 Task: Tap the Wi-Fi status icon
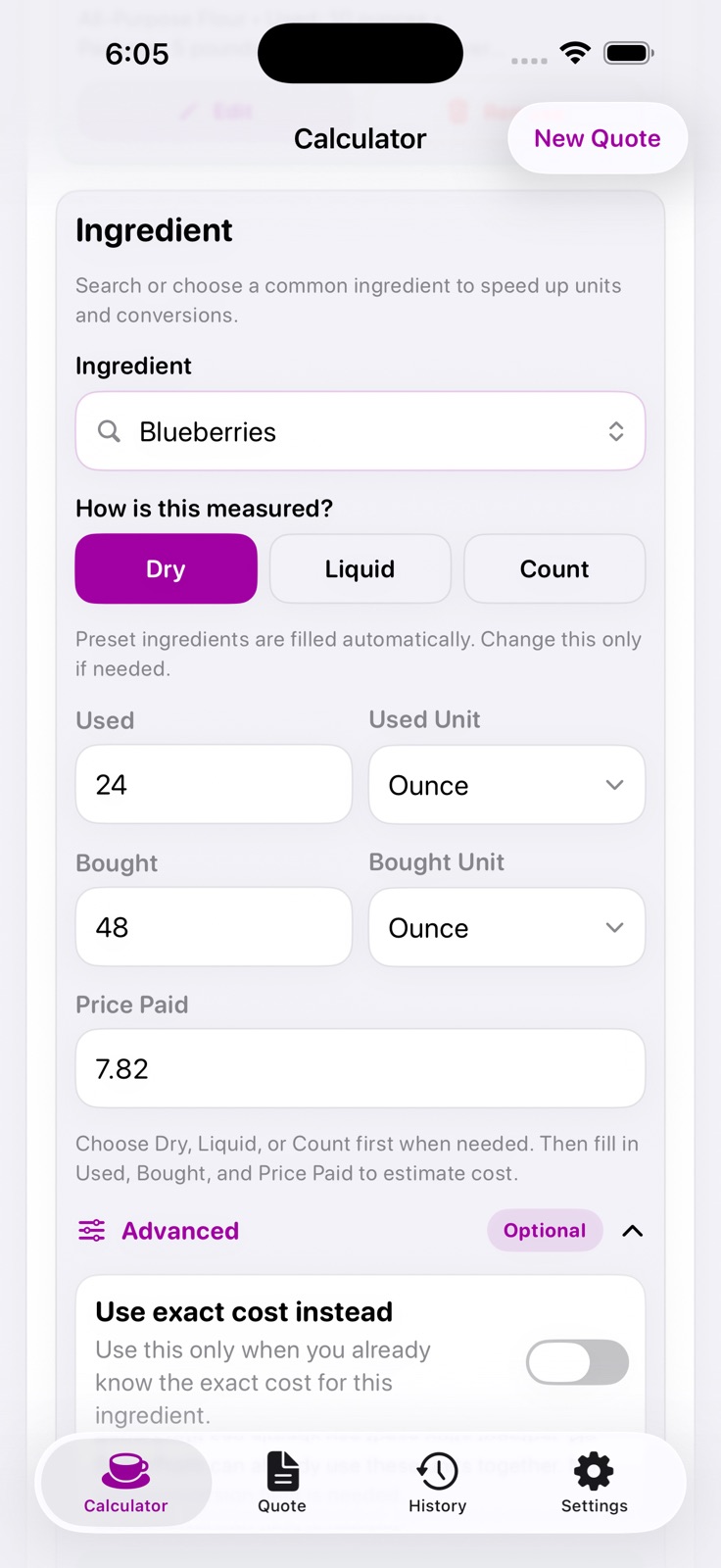tap(575, 53)
